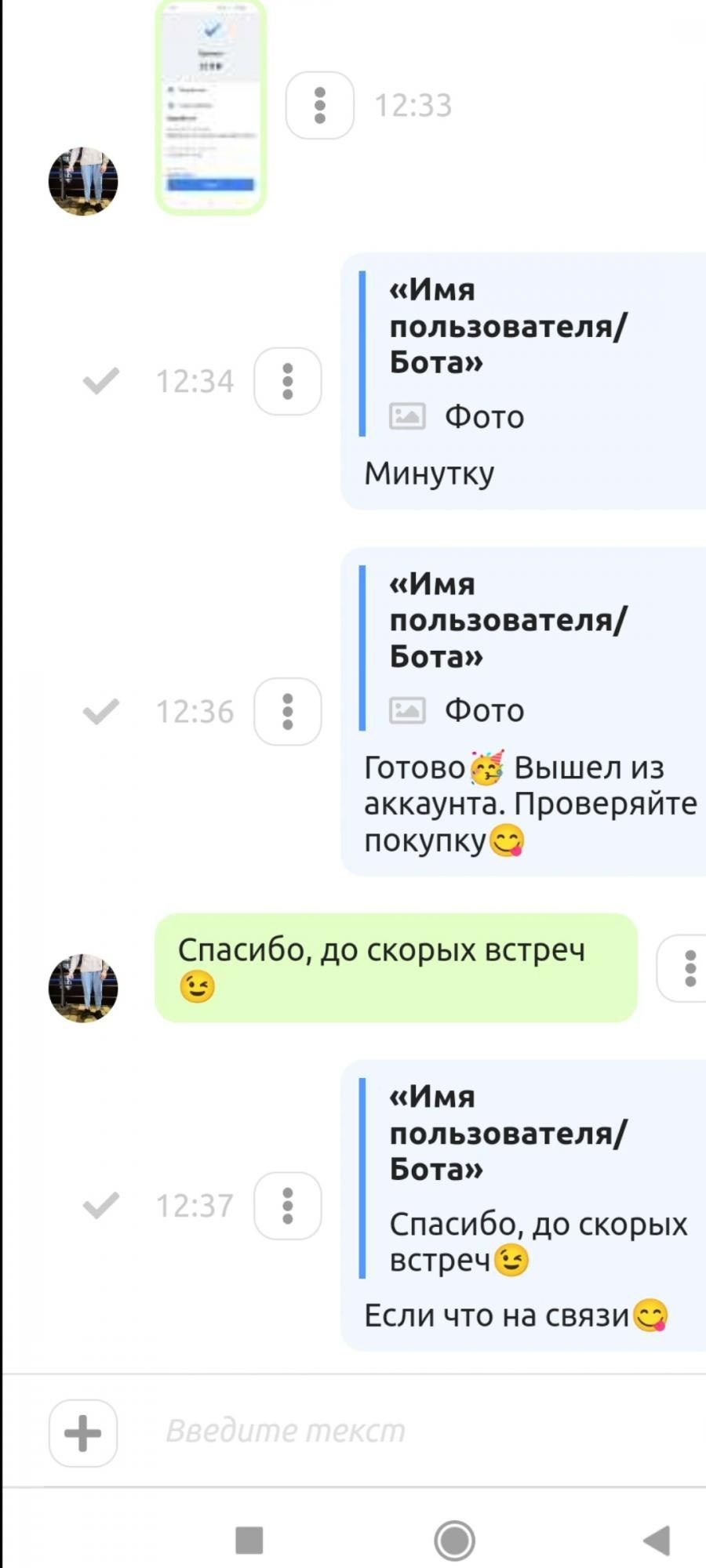Open the photo thumbnail sent at 12:33
The height and width of the screenshot is (1568, 706).
tap(211, 106)
